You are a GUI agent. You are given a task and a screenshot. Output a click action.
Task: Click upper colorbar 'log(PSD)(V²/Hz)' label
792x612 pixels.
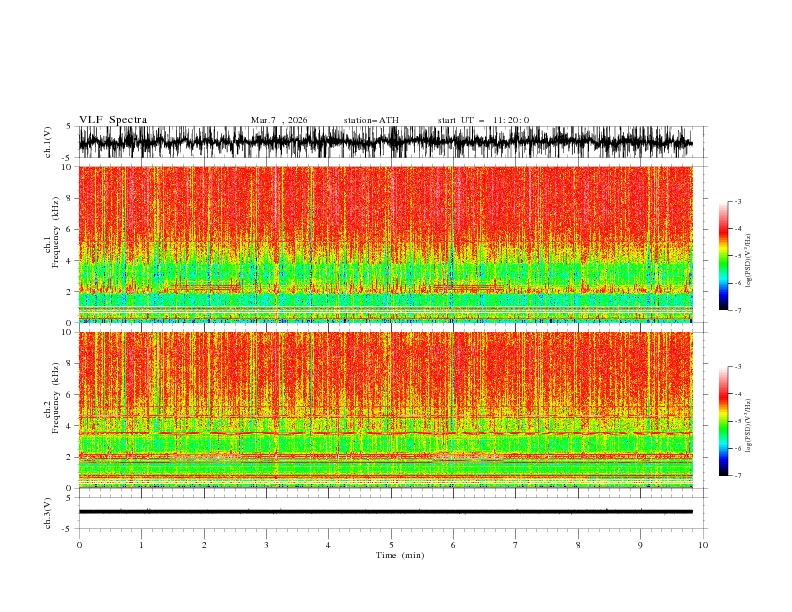click(749, 261)
